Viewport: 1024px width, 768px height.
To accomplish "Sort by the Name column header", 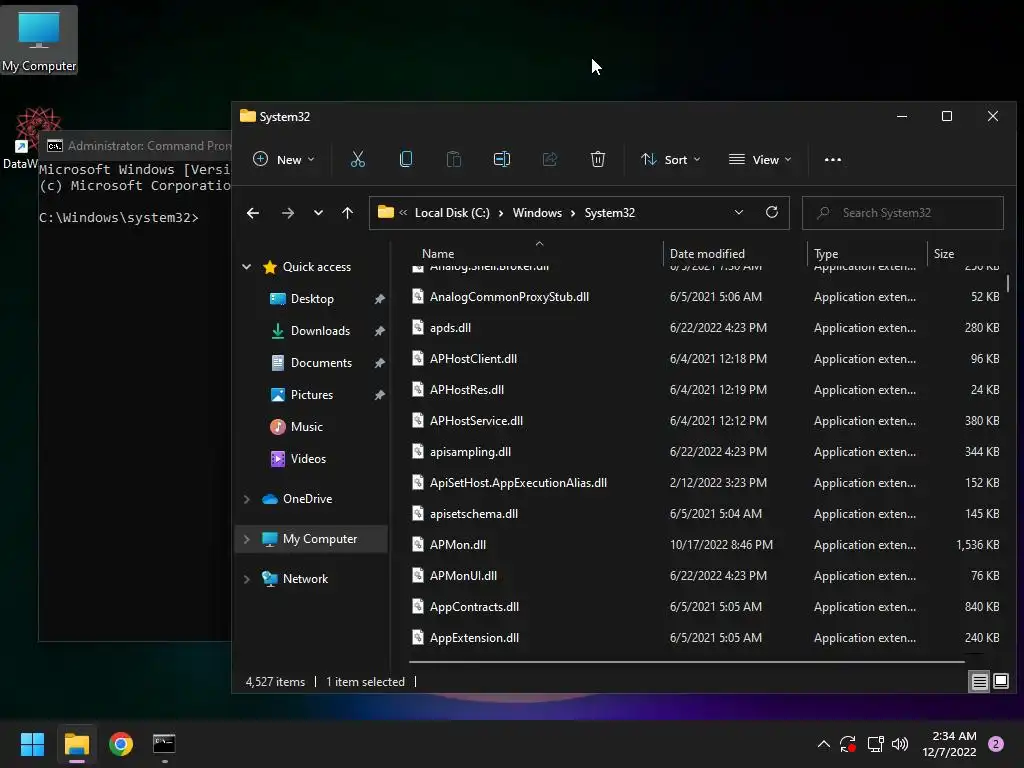I will coord(438,253).
